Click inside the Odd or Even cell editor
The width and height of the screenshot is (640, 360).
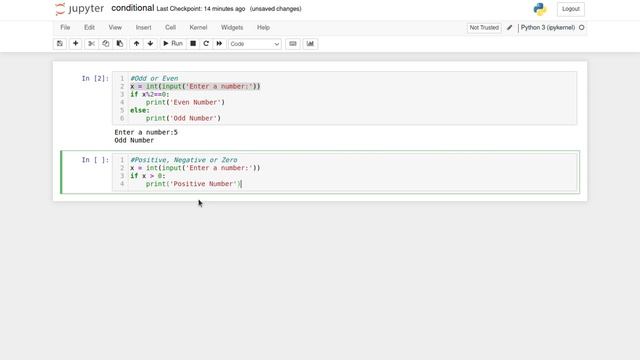[345, 98]
